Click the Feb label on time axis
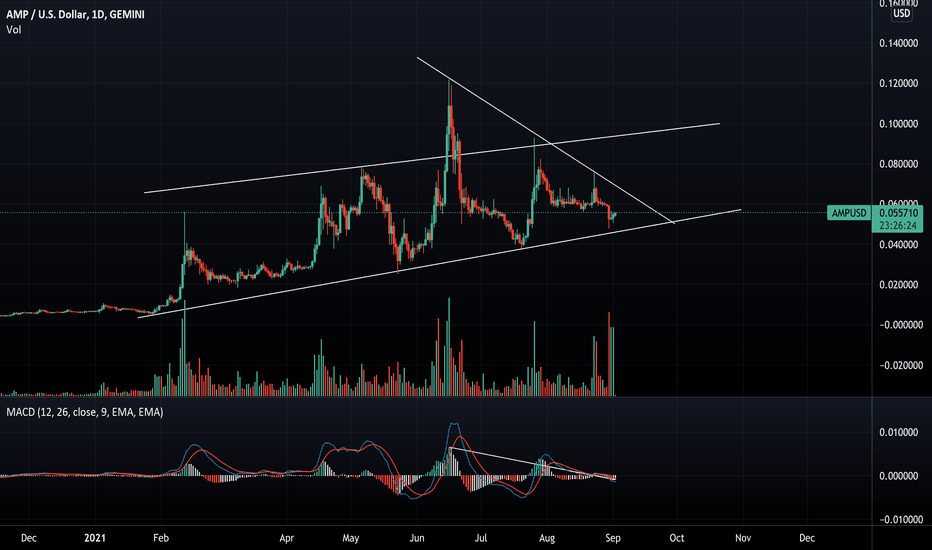932x550 pixels. [x=160, y=538]
